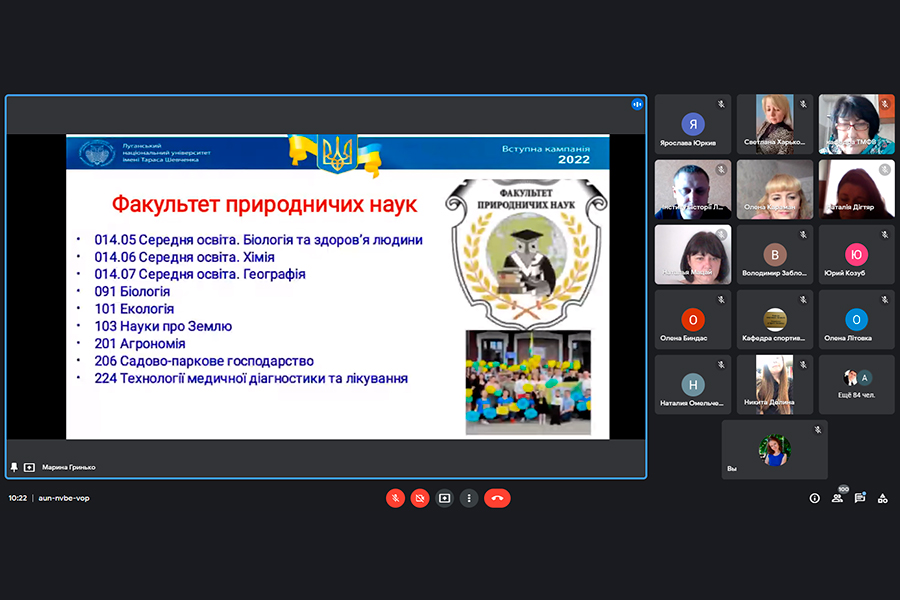This screenshot has height=600, width=900.
Task: Click the present screen button
Action: pos(445,498)
